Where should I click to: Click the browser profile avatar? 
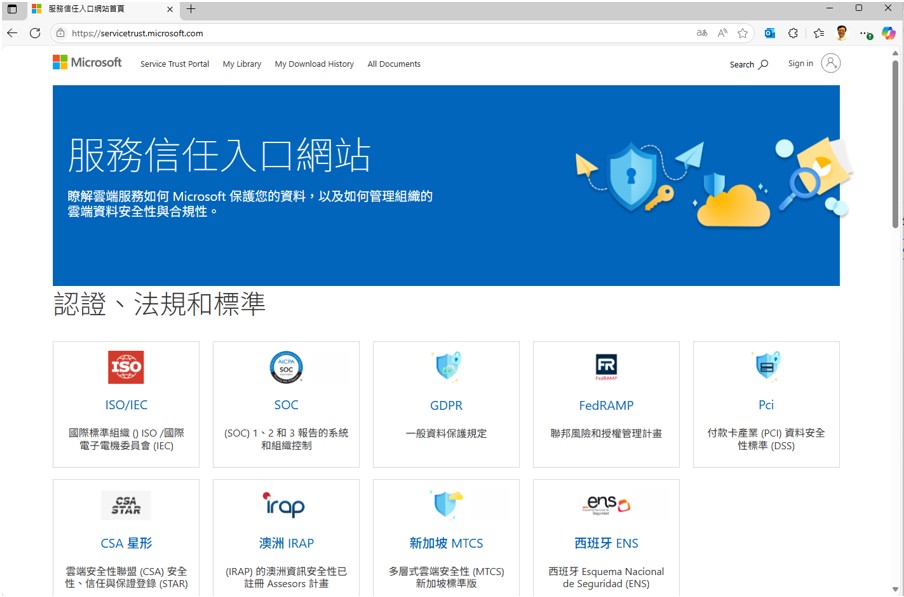pyautogui.click(x=842, y=33)
